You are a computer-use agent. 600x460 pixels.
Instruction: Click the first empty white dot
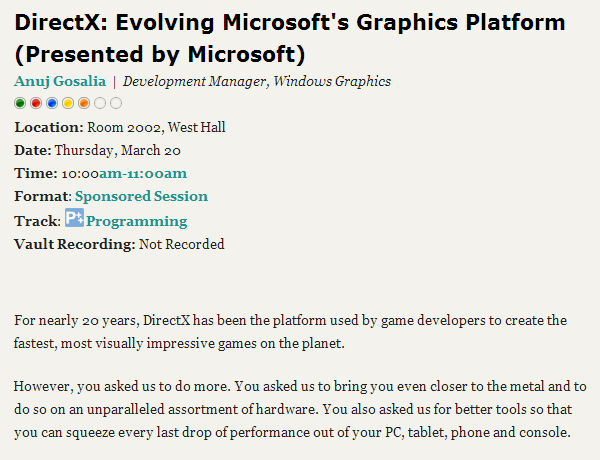(x=100, y=103)
